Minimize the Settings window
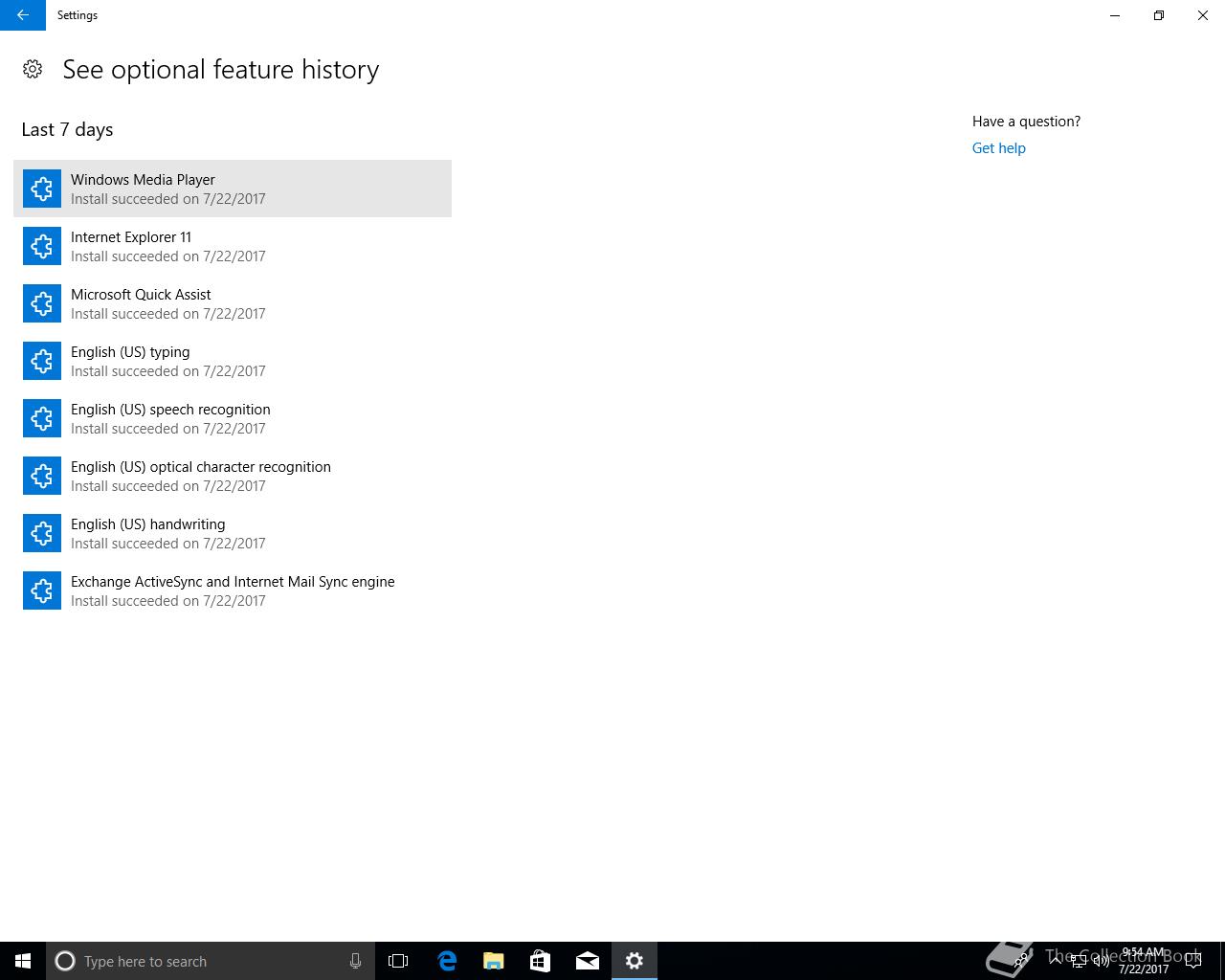 point(1115,15)
